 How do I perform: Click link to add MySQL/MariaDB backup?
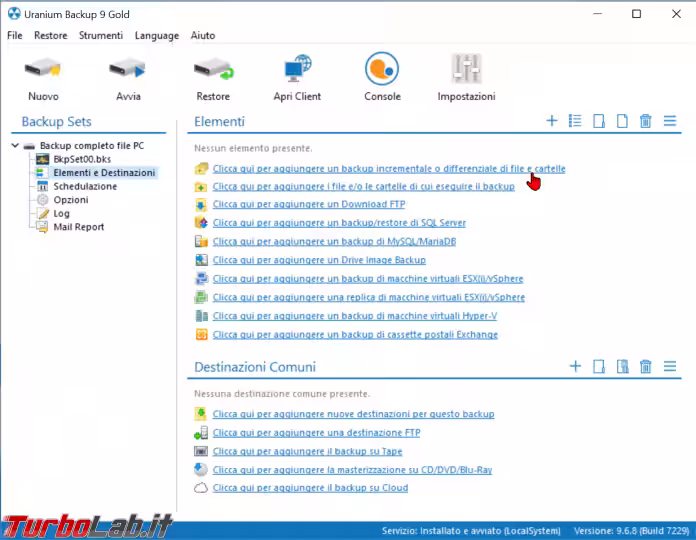pos(334,241)
